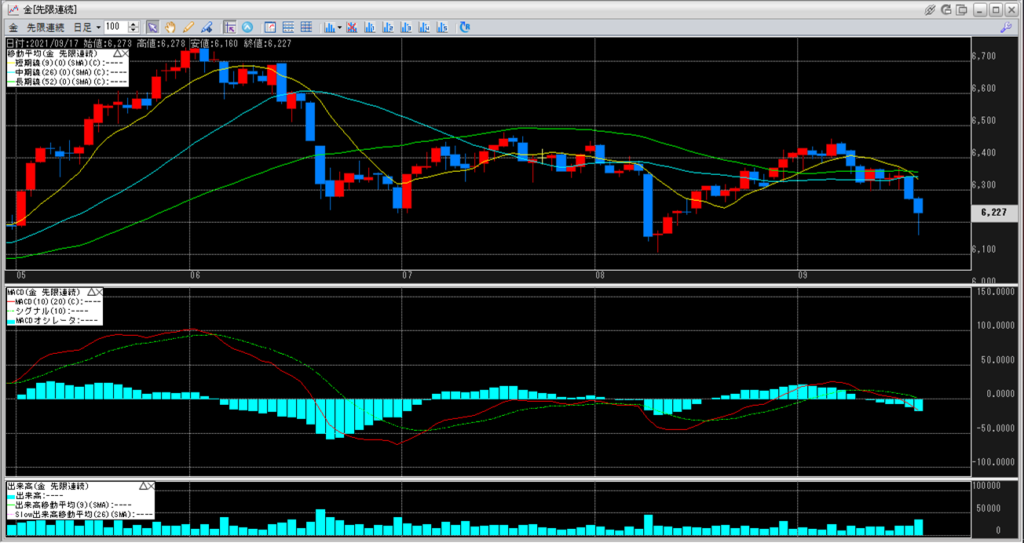Screen dimensions: 1024x543
Task: Close the 出来高 legend with X
Action: pos(151,486)
